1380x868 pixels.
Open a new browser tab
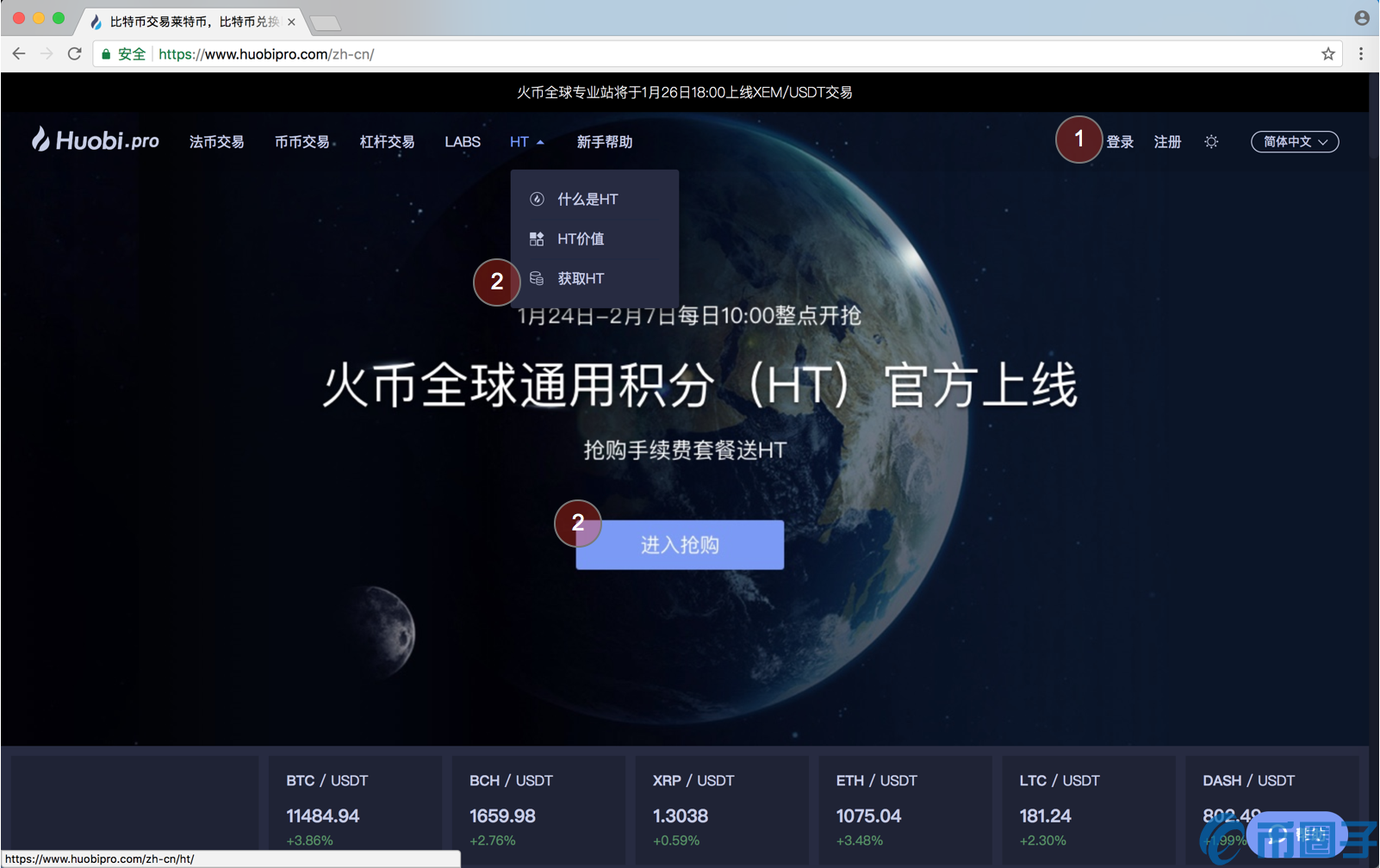(325, 22)
